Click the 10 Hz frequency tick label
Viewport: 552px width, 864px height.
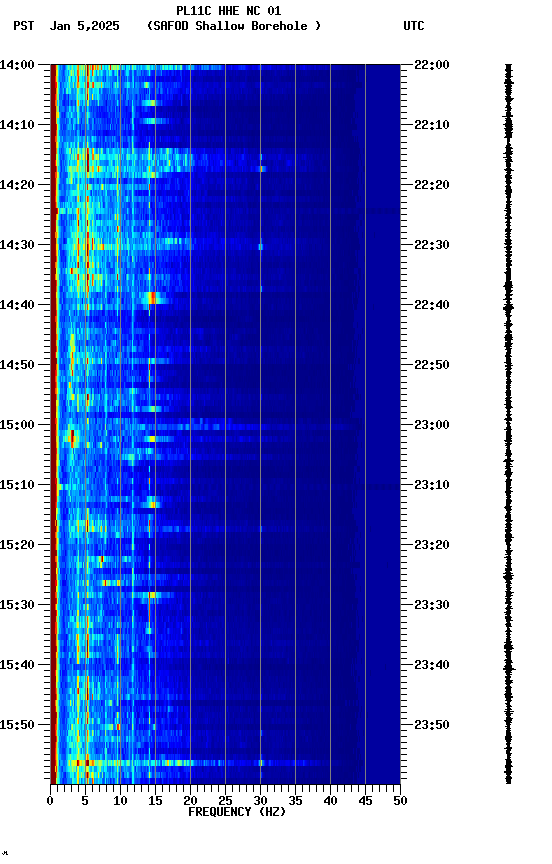click(x=120, y=801)
